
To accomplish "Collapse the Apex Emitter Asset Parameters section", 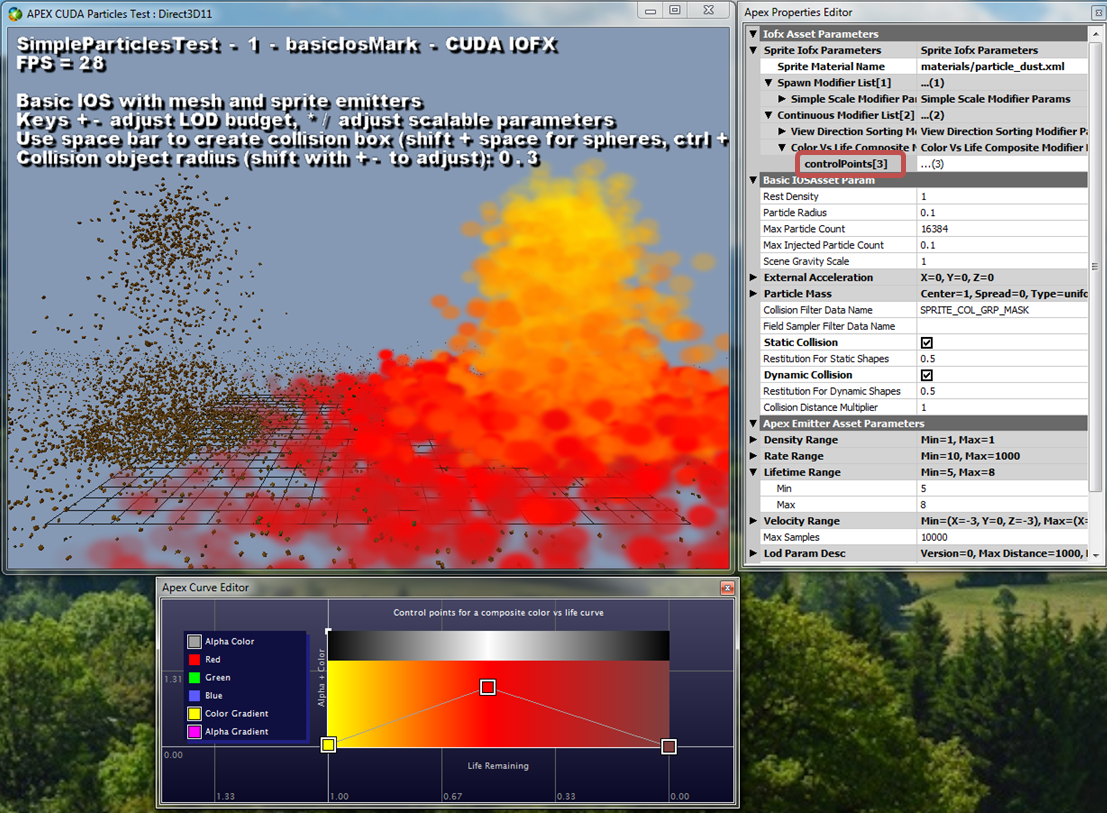I will click(753, 423).
